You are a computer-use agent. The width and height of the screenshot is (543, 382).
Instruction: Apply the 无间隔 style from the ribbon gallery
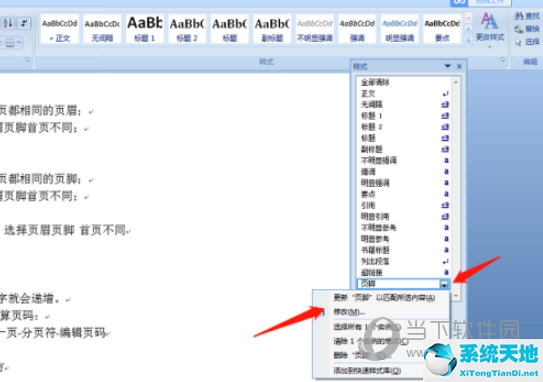pos(102,29)
